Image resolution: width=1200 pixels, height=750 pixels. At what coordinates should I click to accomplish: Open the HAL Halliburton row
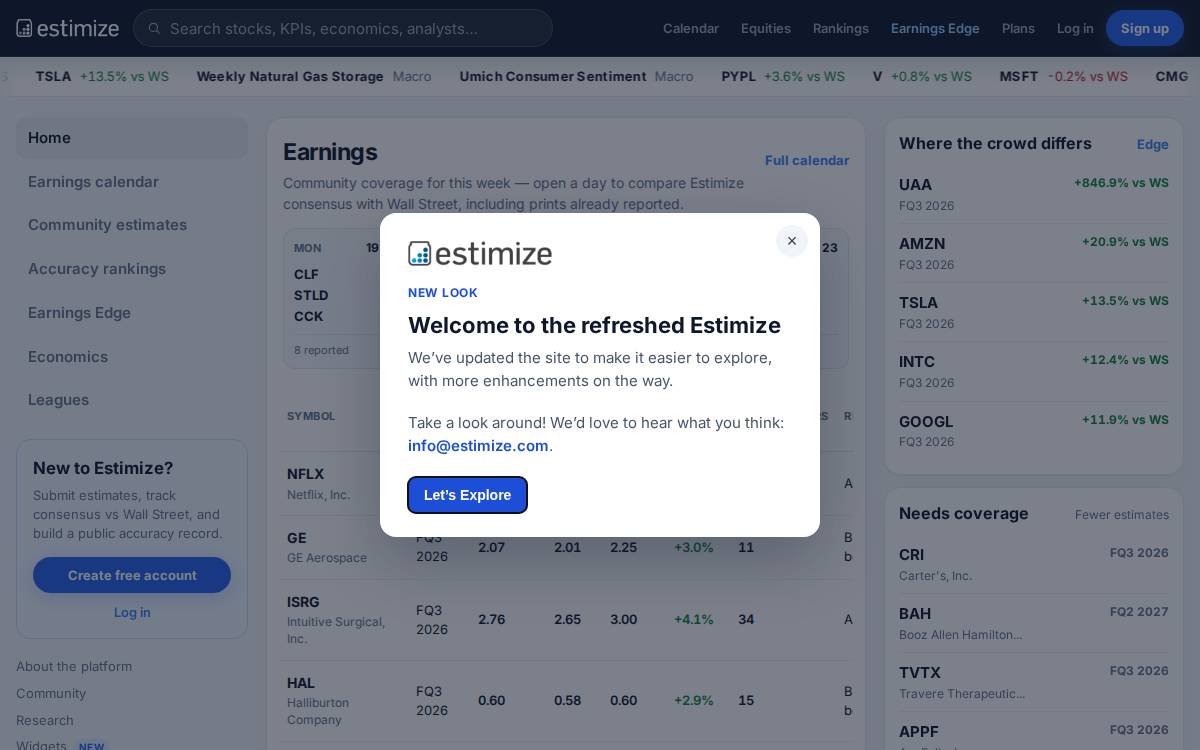pyautogui.click(x=566, y=701)
